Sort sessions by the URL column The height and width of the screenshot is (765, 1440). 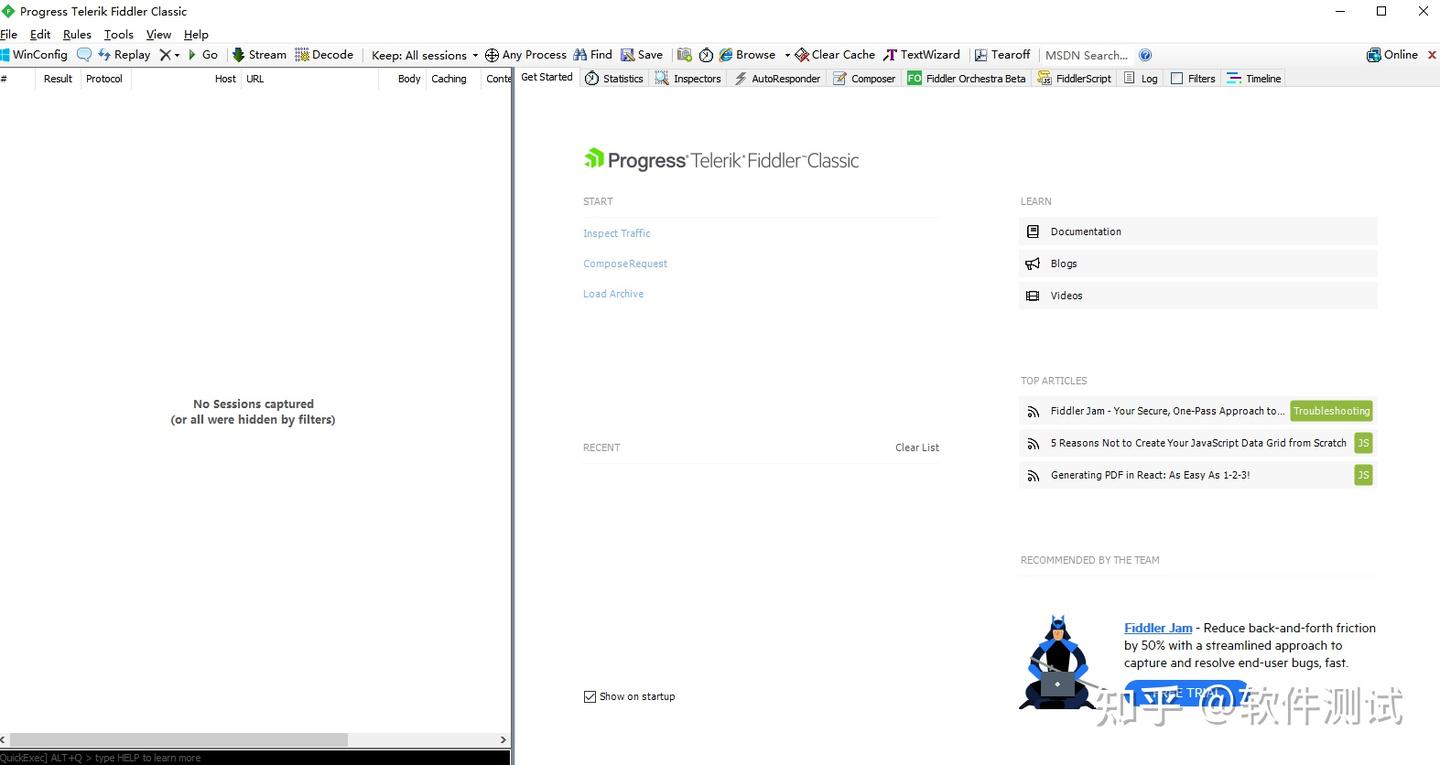tap(310, 79)
